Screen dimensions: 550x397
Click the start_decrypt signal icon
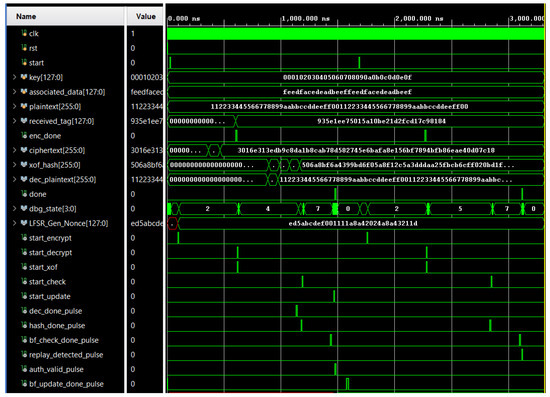coord(24,252)
